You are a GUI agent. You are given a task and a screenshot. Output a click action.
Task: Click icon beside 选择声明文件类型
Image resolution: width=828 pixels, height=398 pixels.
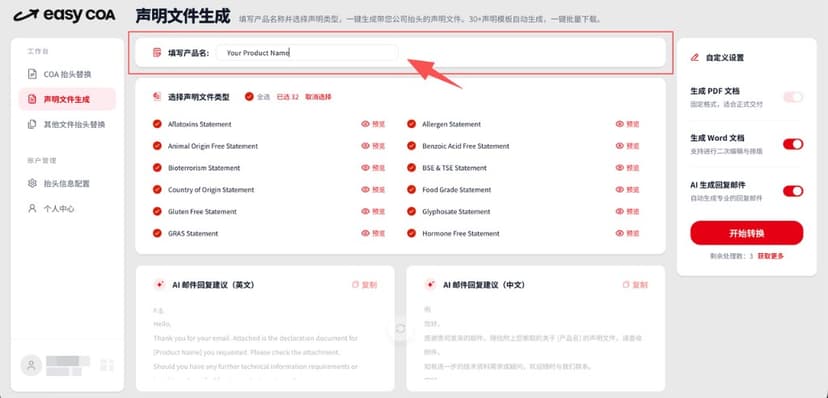click(157, 97)
